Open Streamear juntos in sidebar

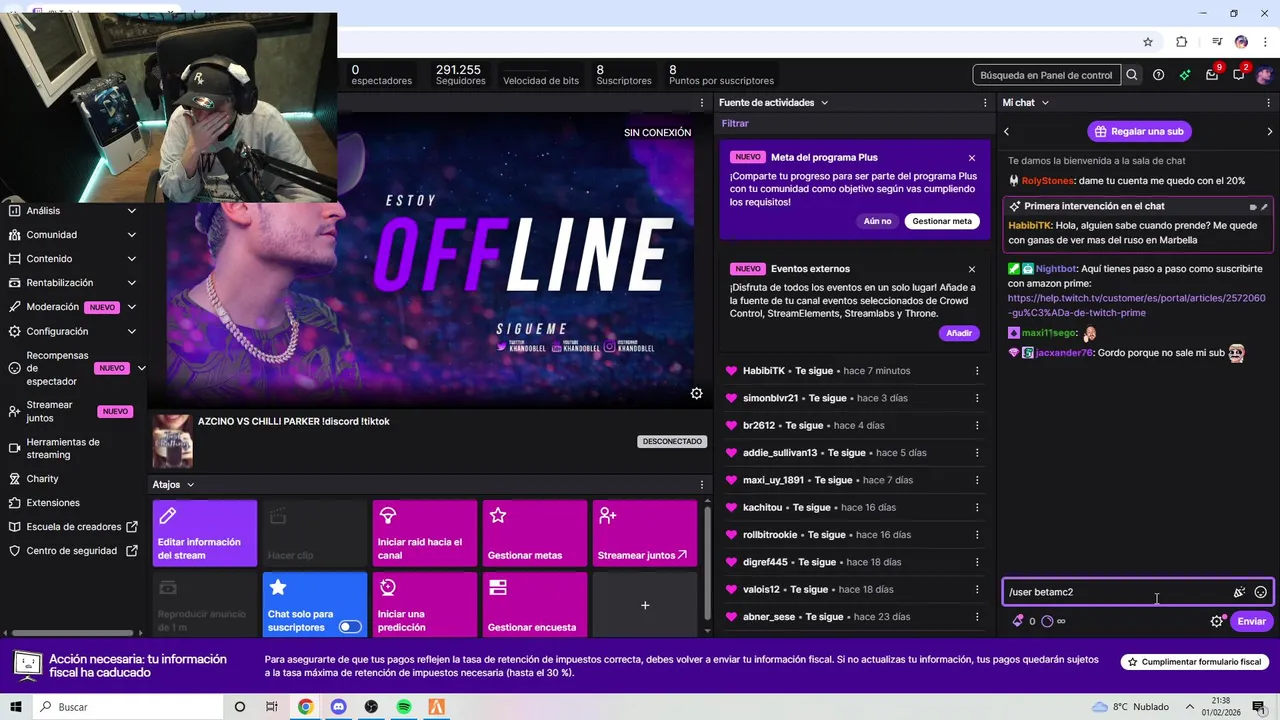coord(71,411)
